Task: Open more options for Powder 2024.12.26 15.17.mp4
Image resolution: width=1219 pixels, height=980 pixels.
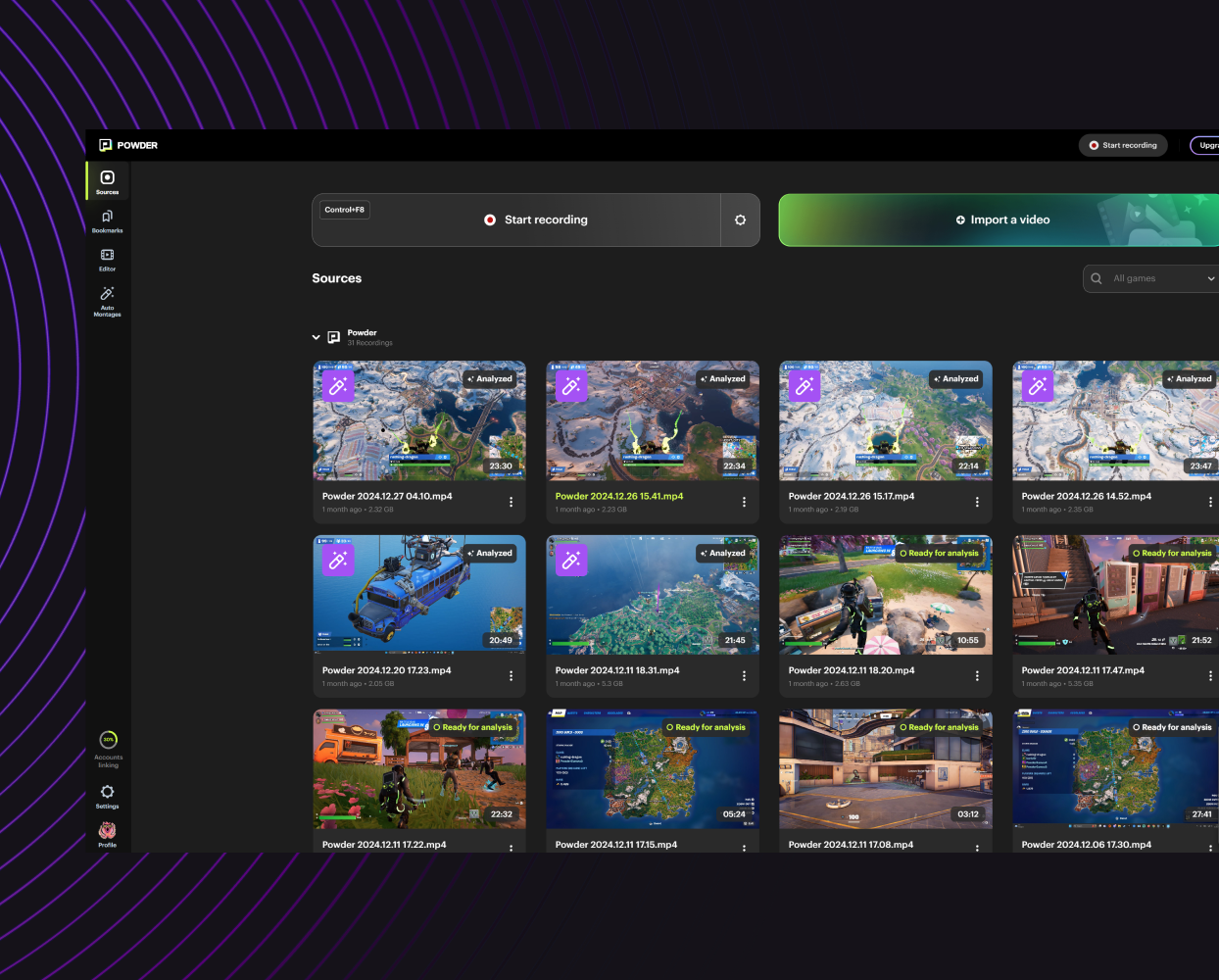Action: pyautogui.click(x=977, y=502)
